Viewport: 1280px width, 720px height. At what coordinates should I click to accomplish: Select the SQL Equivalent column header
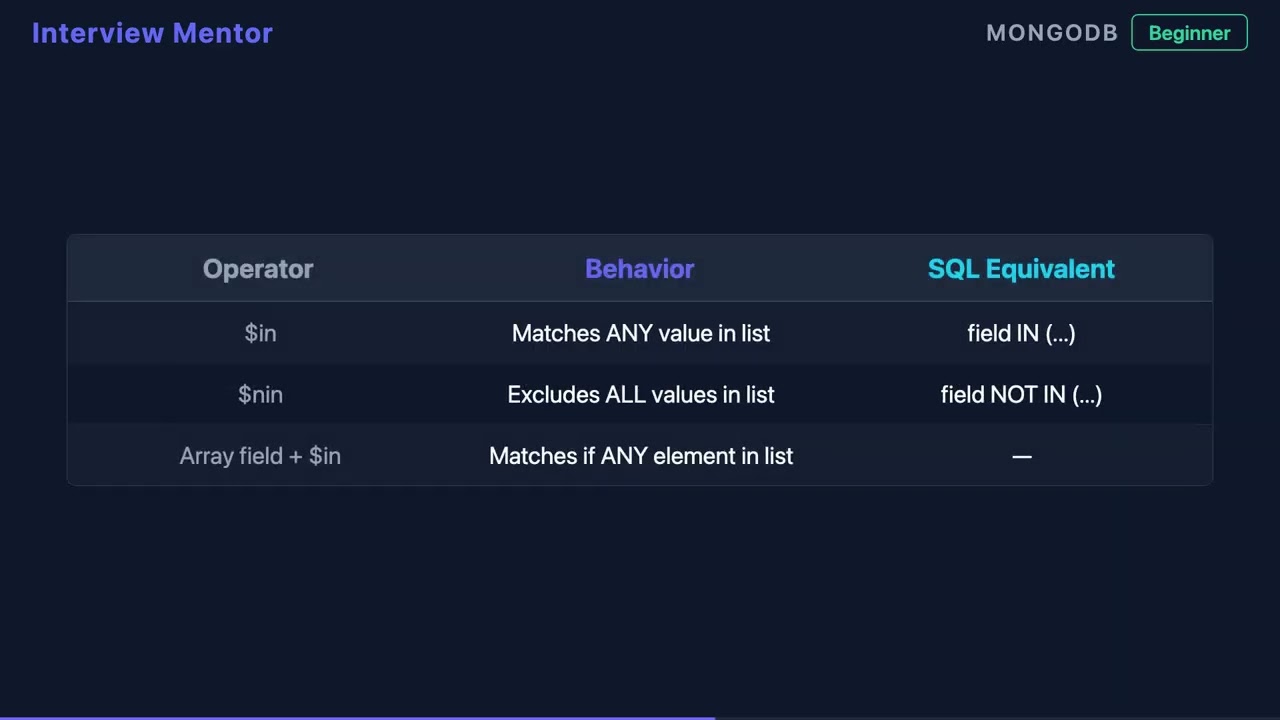1021,269
